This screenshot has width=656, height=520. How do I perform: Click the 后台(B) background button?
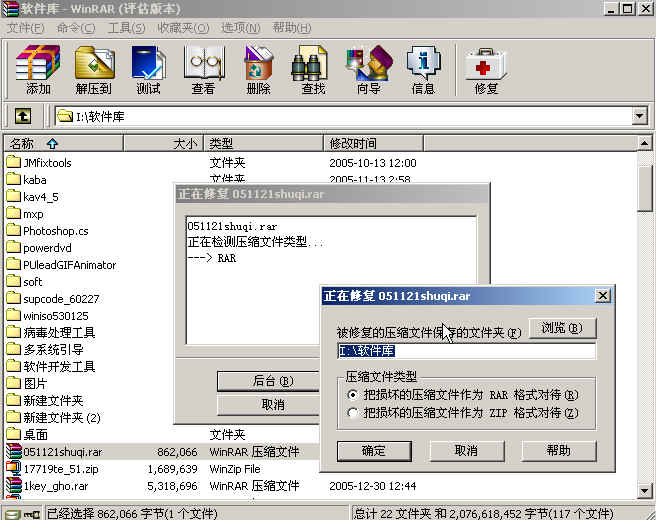tap(268, 381)
